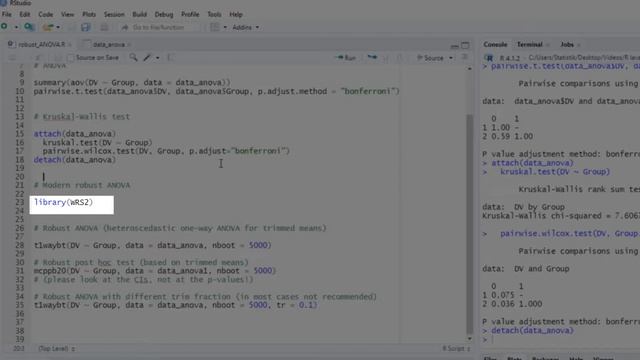Click the mcppb20 code line
This screenshot has height=360, width=640.
pos(155,271)
